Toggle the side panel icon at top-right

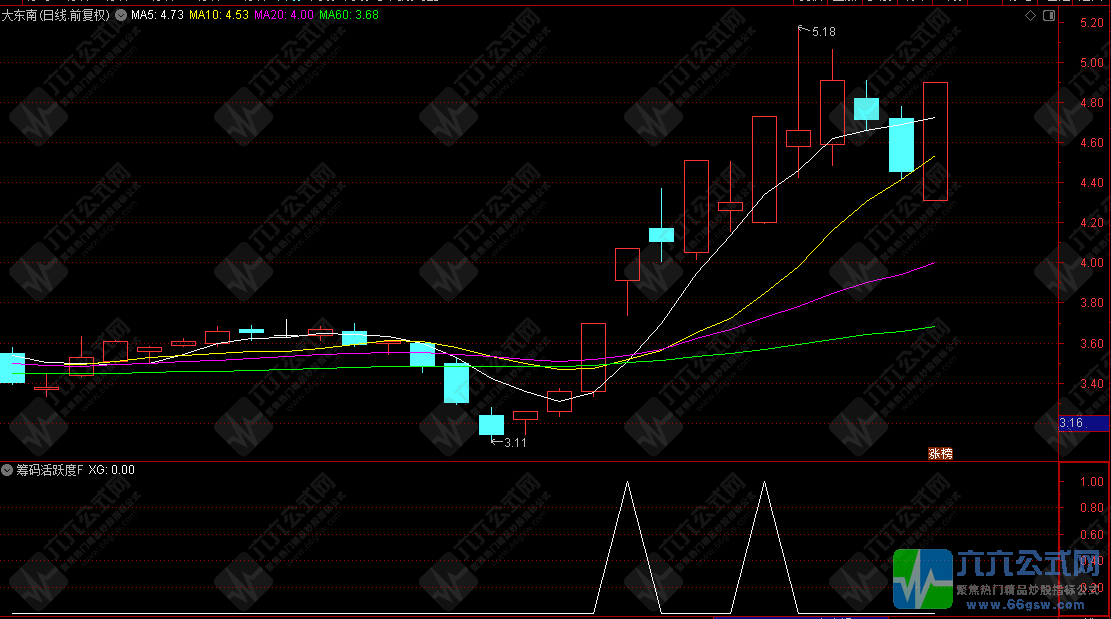(x=1048, y=16)
